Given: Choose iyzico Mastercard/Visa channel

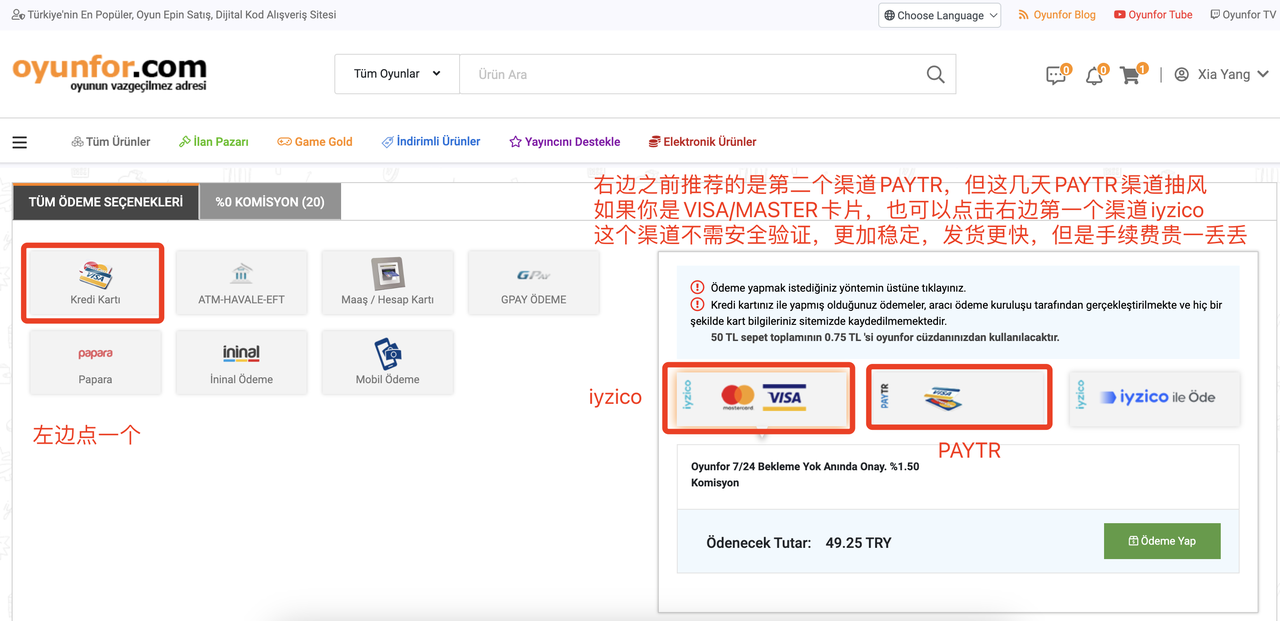Looking at the screenshot, I should coord(759,397).
